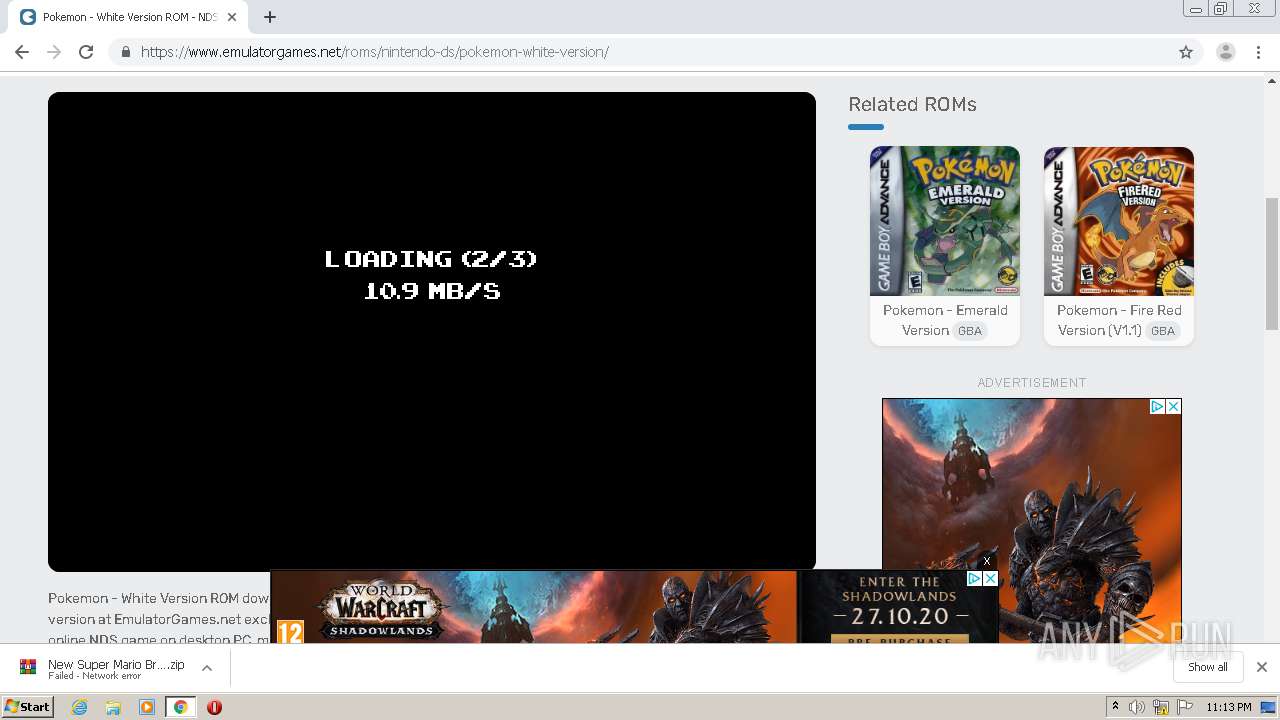
Task: Show hidden system tray icons
Action: click(x=1116, y=707)
